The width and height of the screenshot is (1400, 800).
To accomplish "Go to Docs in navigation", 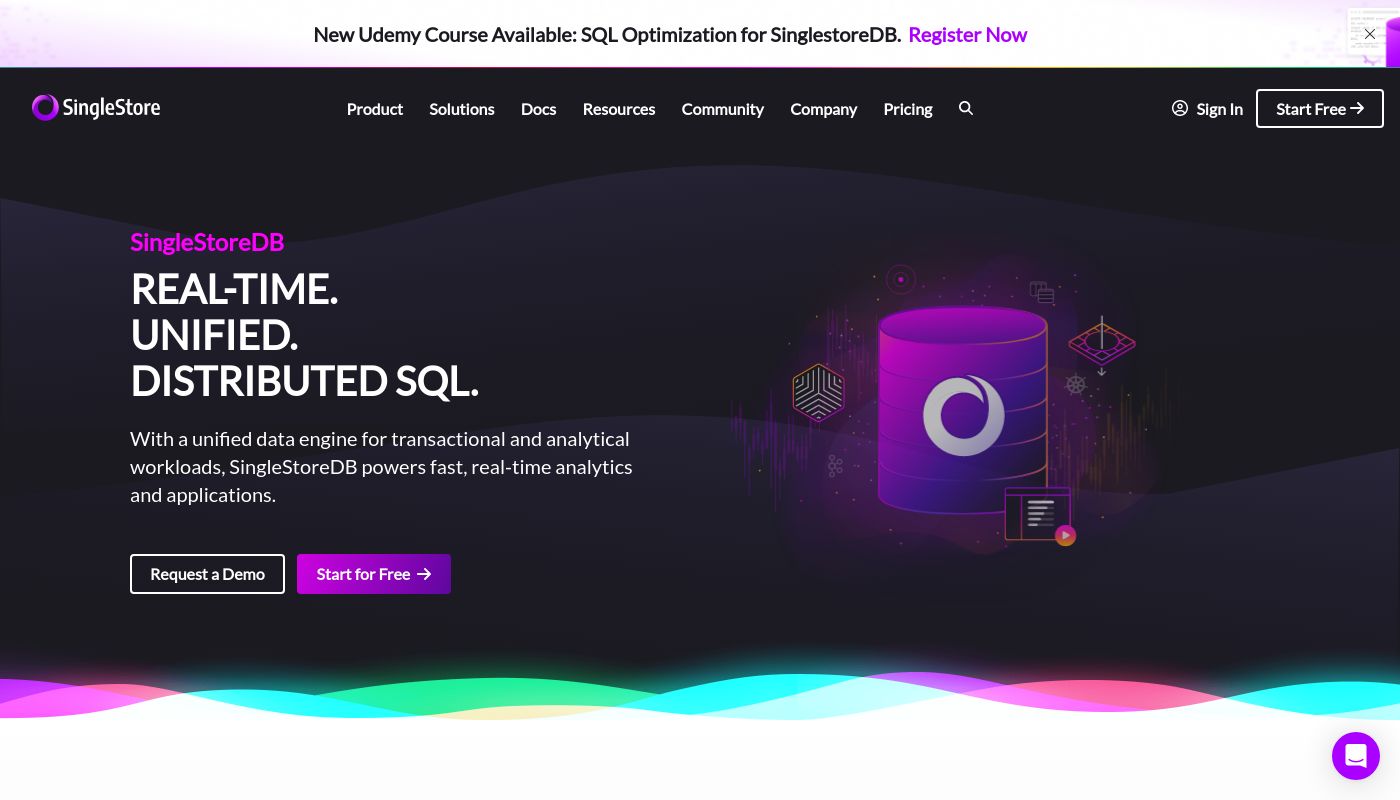I will (538, 109).
